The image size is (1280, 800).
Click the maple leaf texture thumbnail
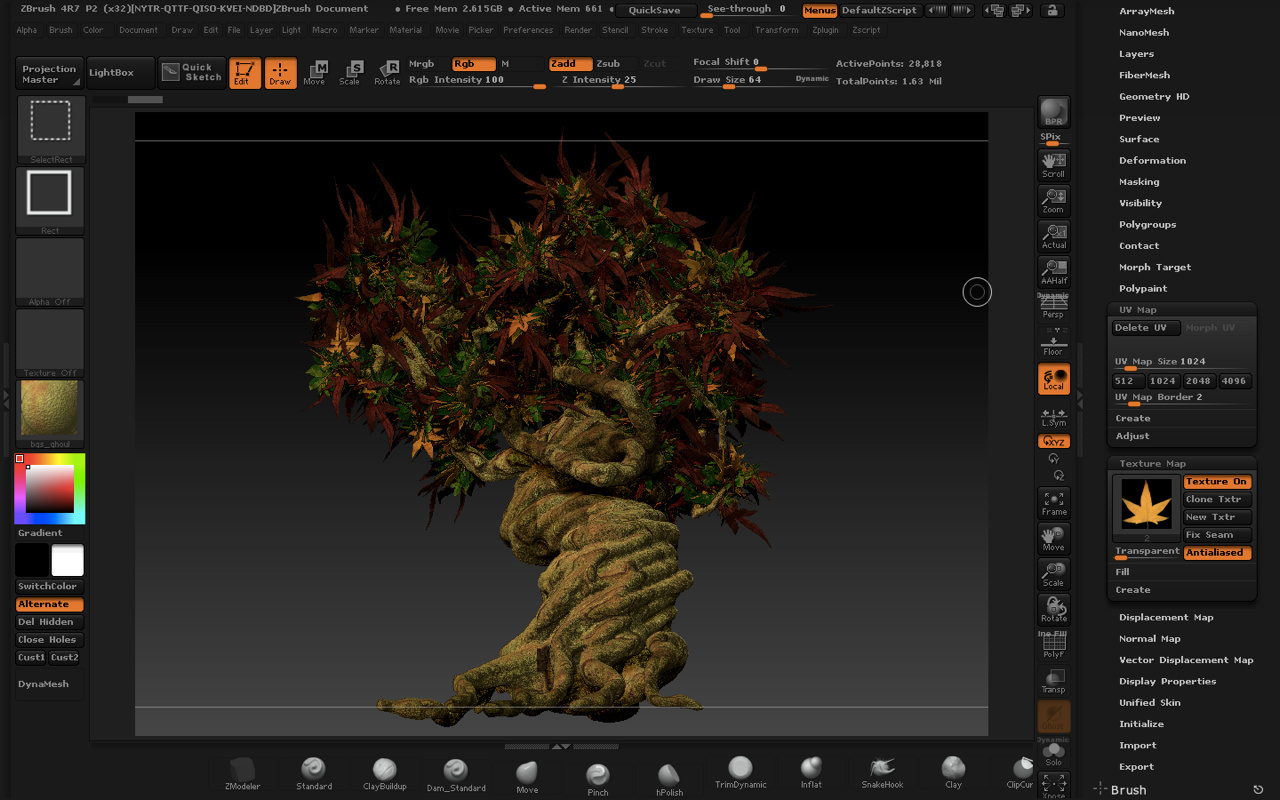click(1146, 505)
